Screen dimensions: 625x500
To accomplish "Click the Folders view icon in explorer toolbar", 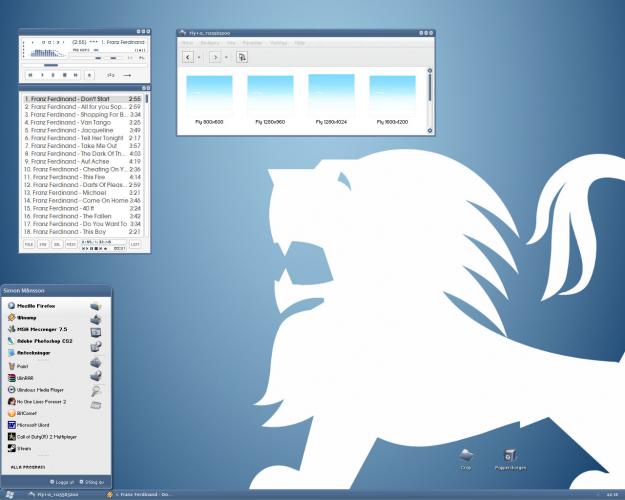I will [242, 58].
